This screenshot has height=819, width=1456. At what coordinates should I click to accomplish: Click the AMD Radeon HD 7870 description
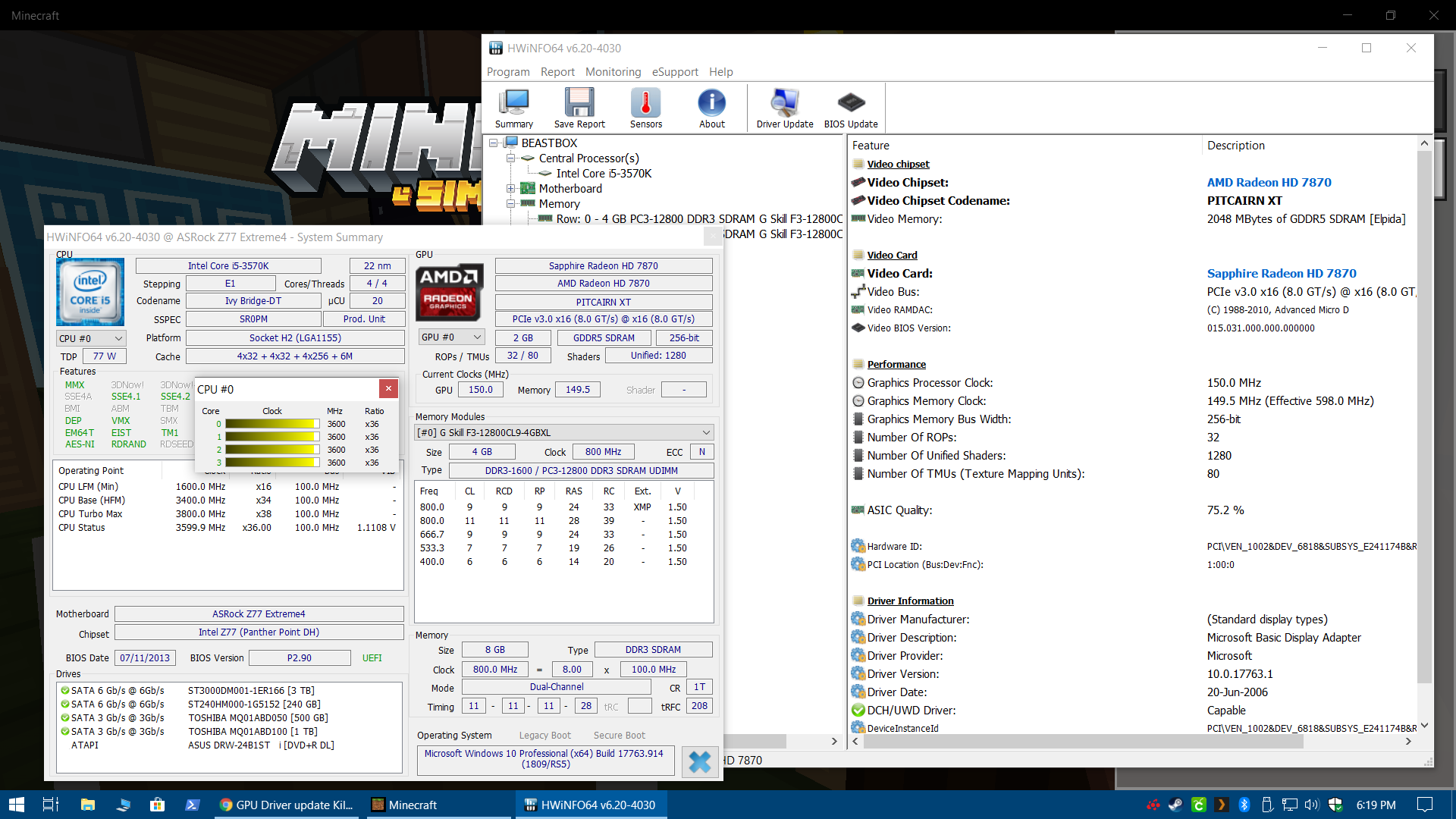[x=1269, y=183]
